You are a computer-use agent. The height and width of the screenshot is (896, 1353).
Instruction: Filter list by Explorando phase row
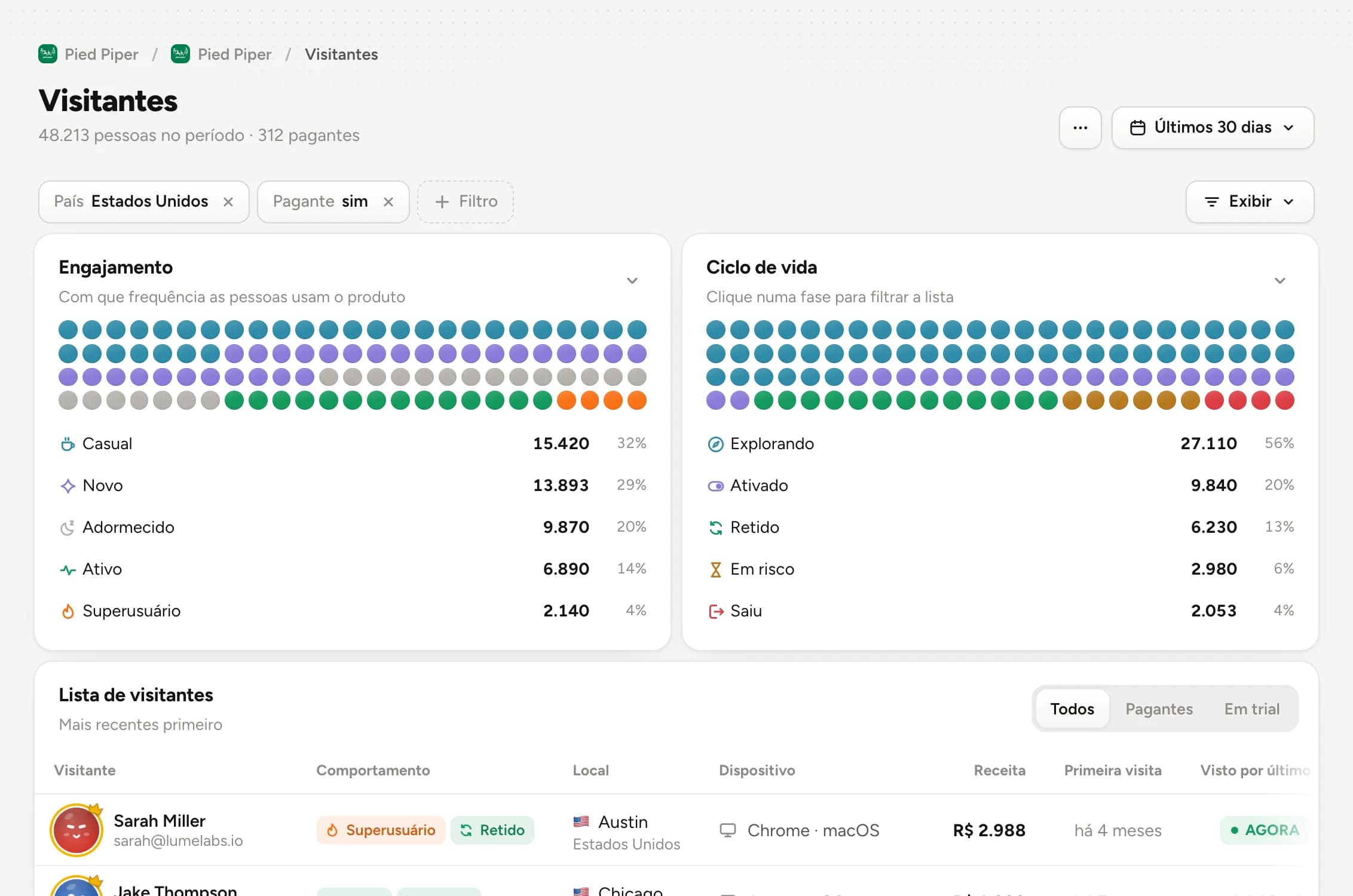tap(1000, 444)
